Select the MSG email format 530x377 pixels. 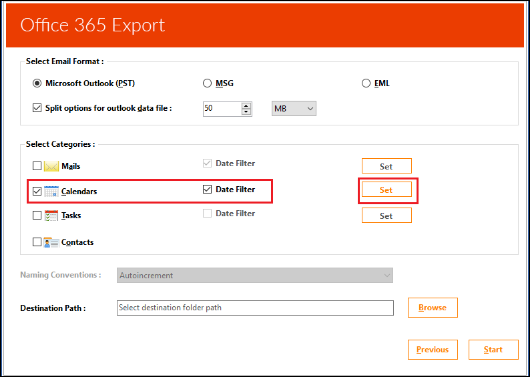point(207,83)
